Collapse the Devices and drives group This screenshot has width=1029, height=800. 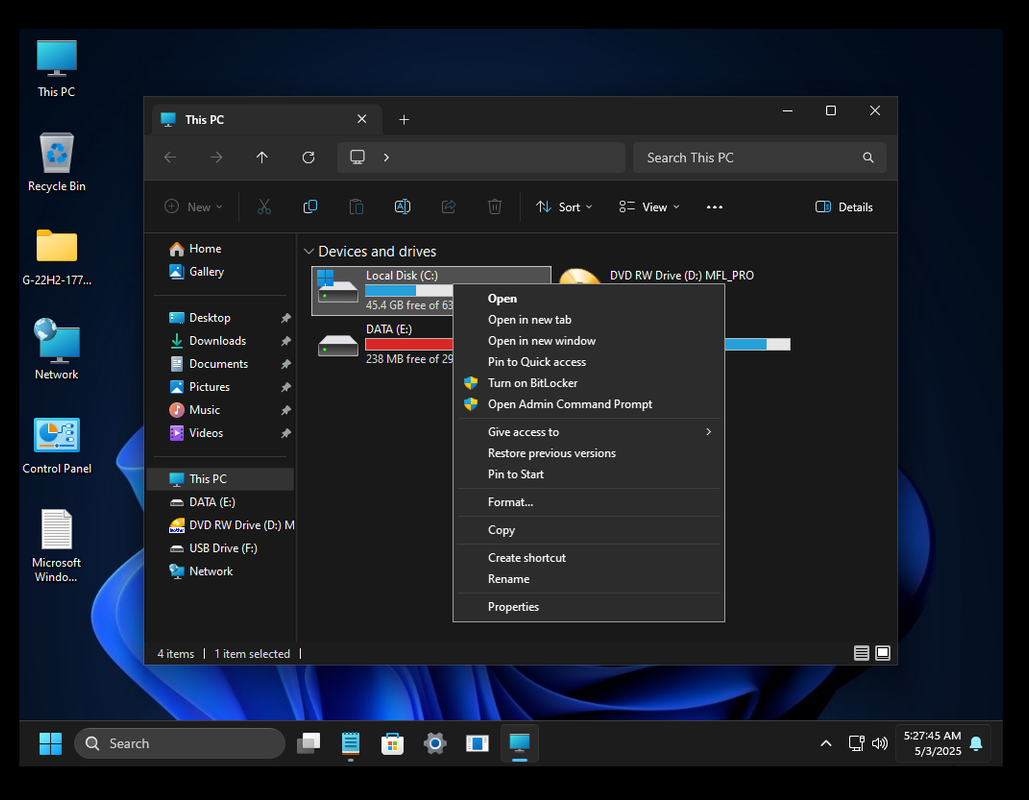click(x=308, y=251)
